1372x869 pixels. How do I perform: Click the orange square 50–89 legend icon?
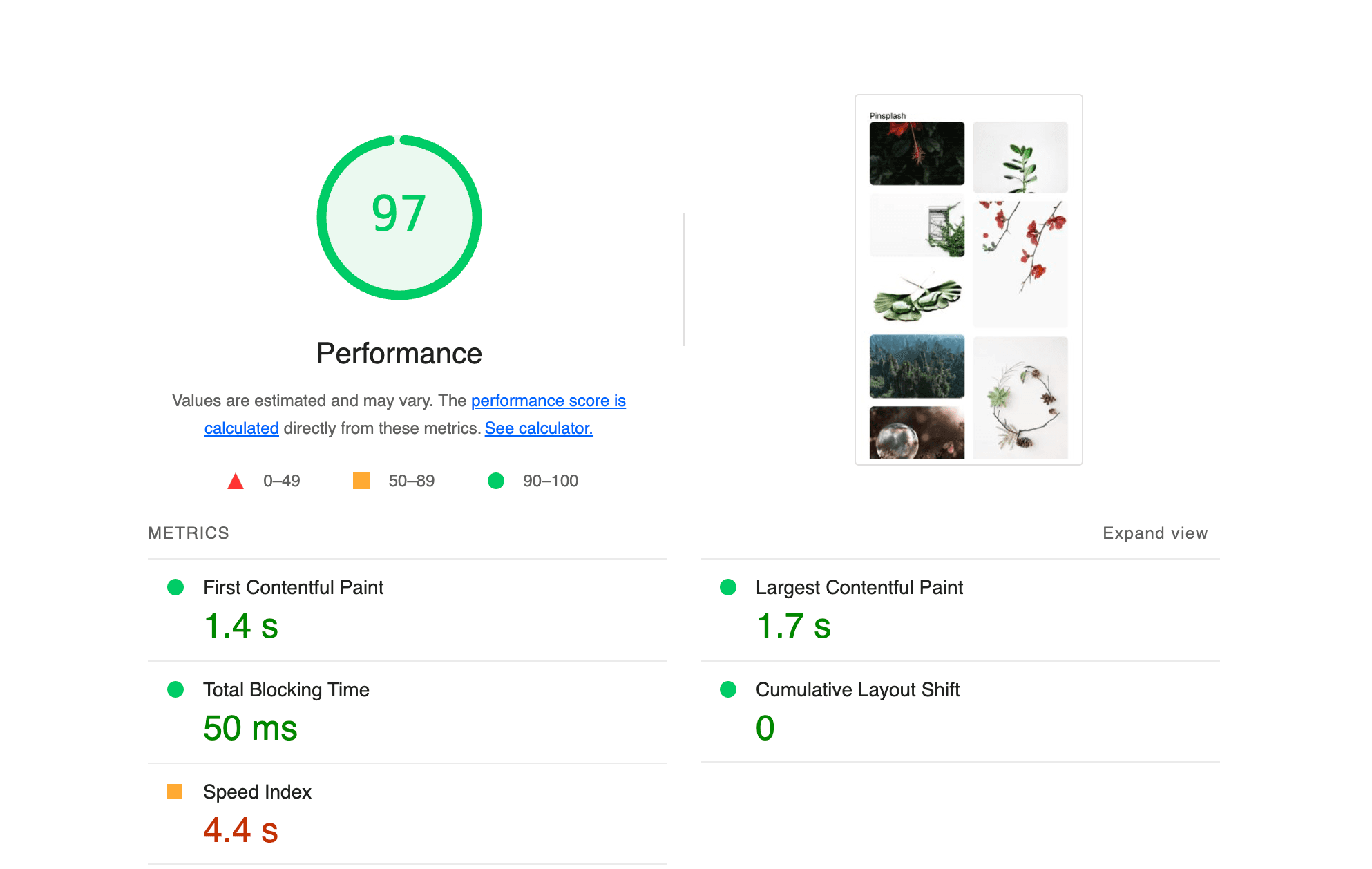click(x=361, y=481)
